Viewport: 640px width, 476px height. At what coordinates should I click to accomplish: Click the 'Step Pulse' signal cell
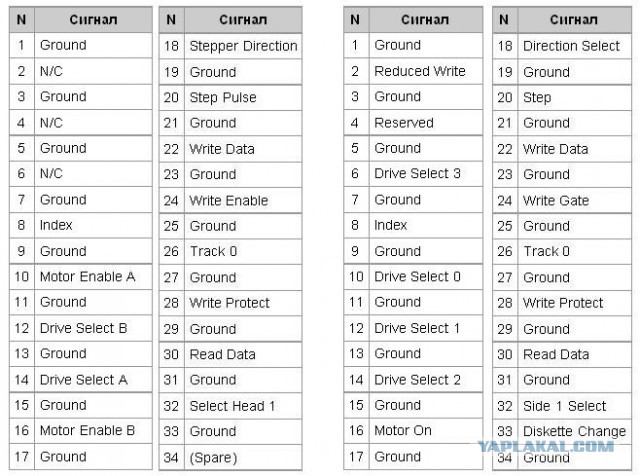[x=223, y=98]
